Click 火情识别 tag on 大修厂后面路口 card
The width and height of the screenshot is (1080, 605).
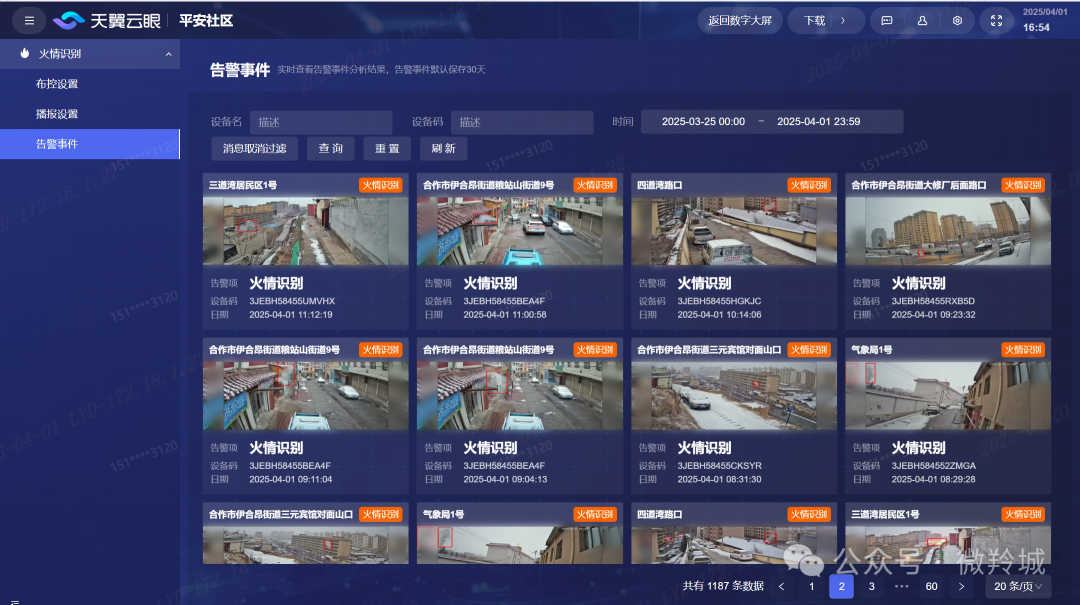click(1023, 185)
